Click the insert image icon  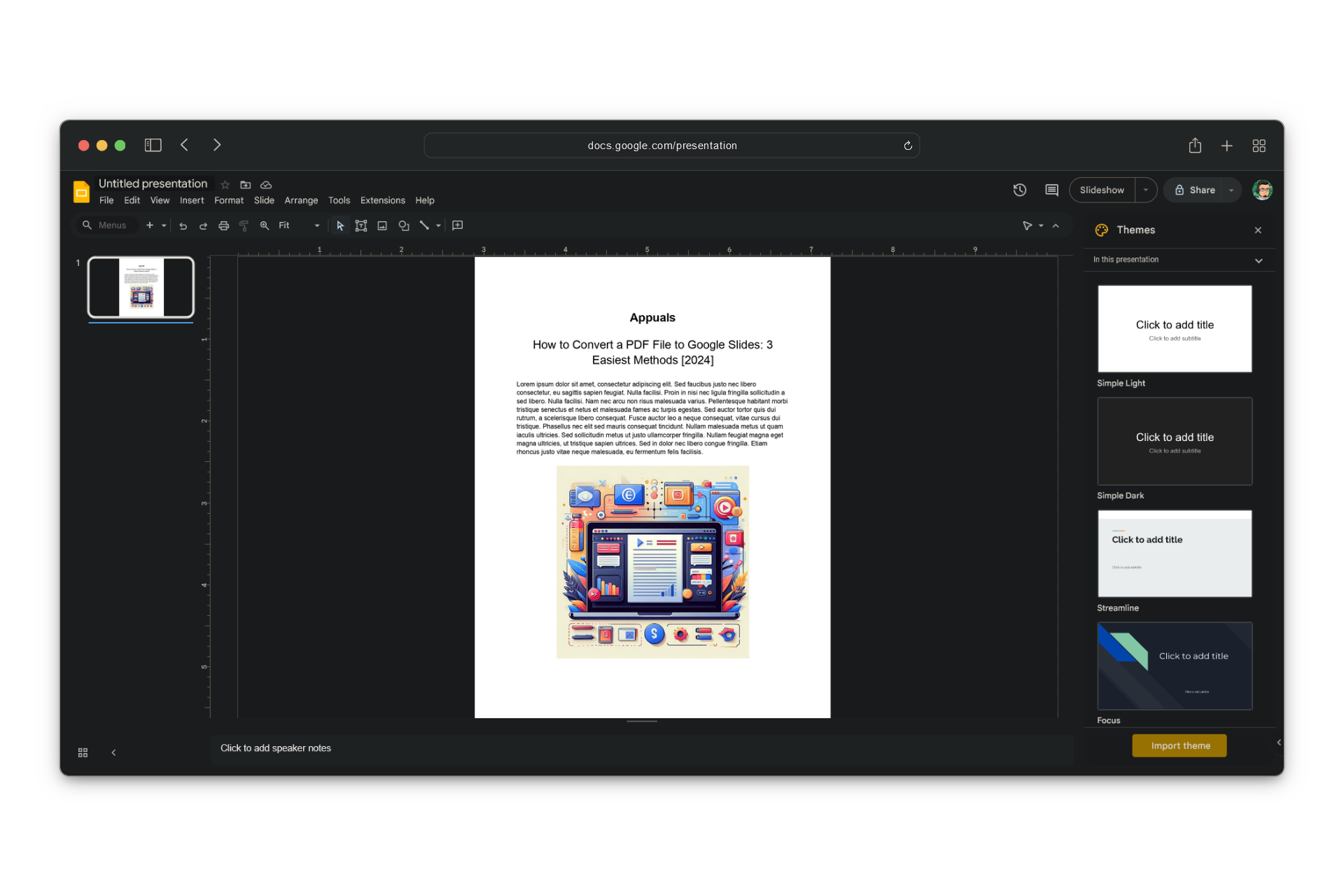click(x=382, y=225)
